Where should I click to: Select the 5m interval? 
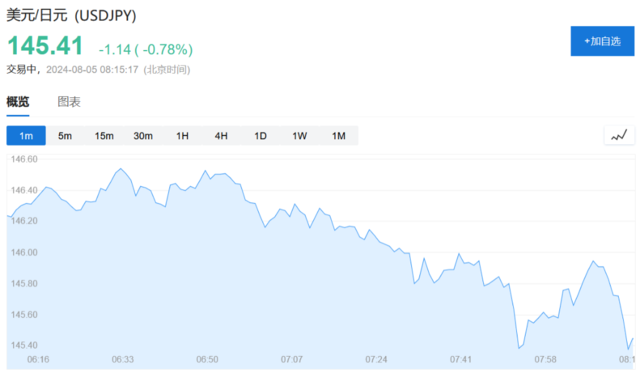coord(65,136)
